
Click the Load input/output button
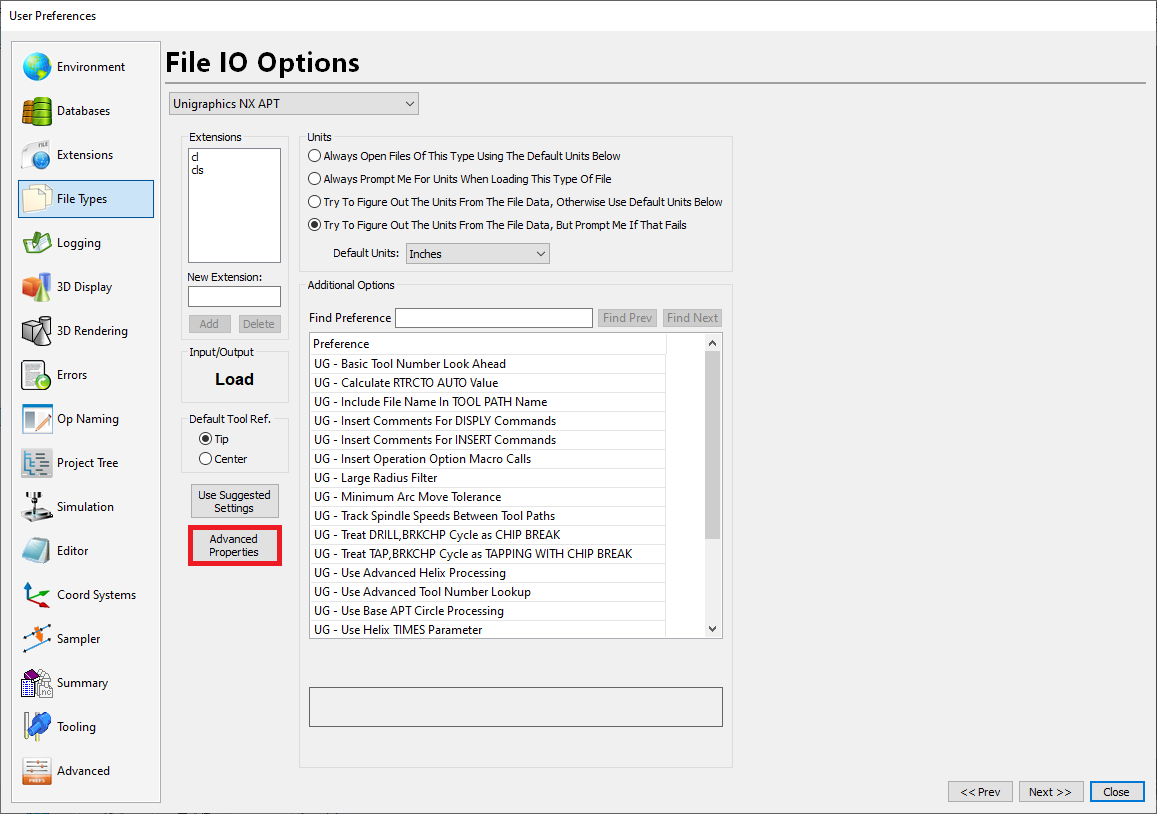[235, 379]
